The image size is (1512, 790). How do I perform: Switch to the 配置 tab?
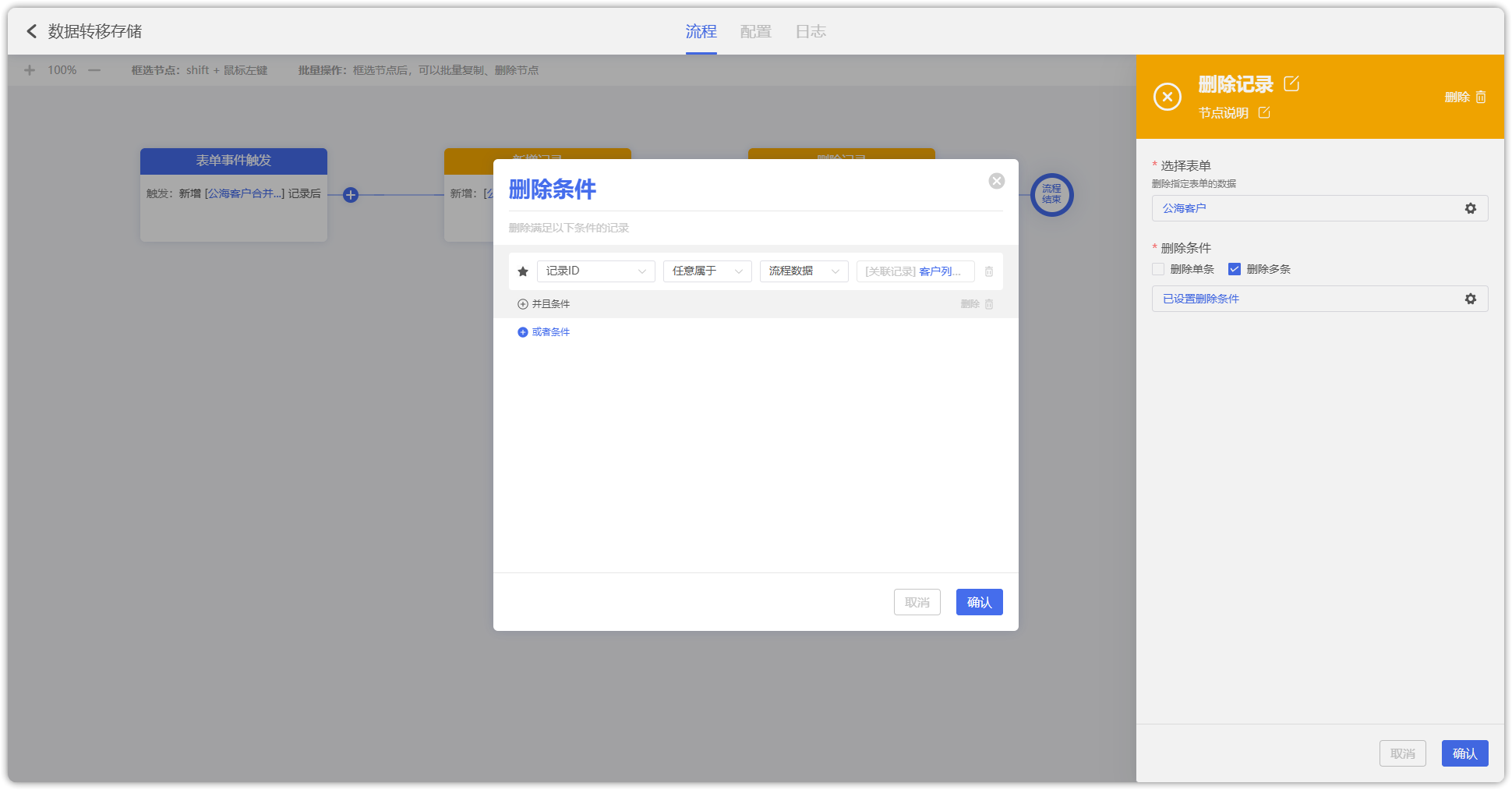click(x=755, y=31)
